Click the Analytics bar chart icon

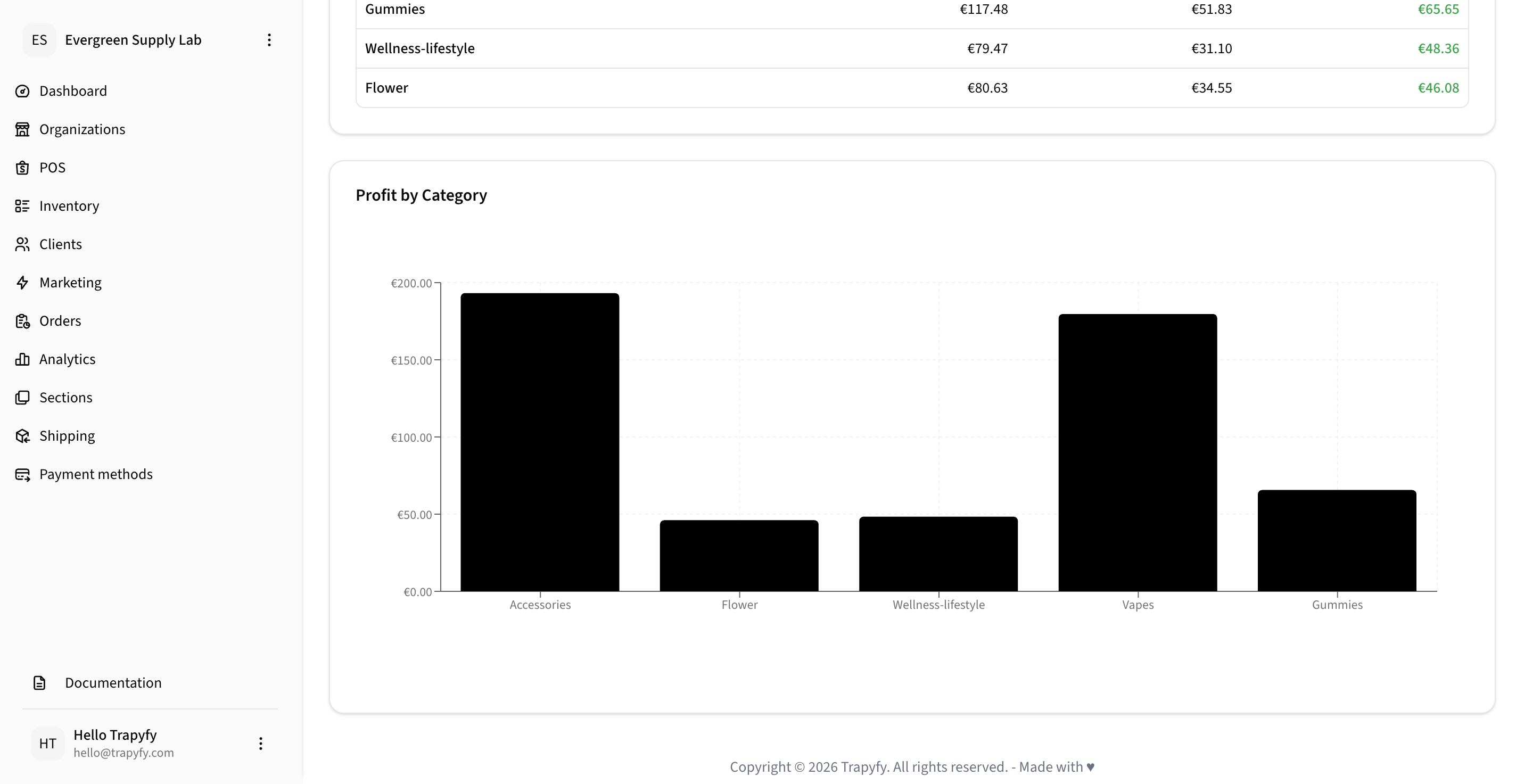point(22,359)
